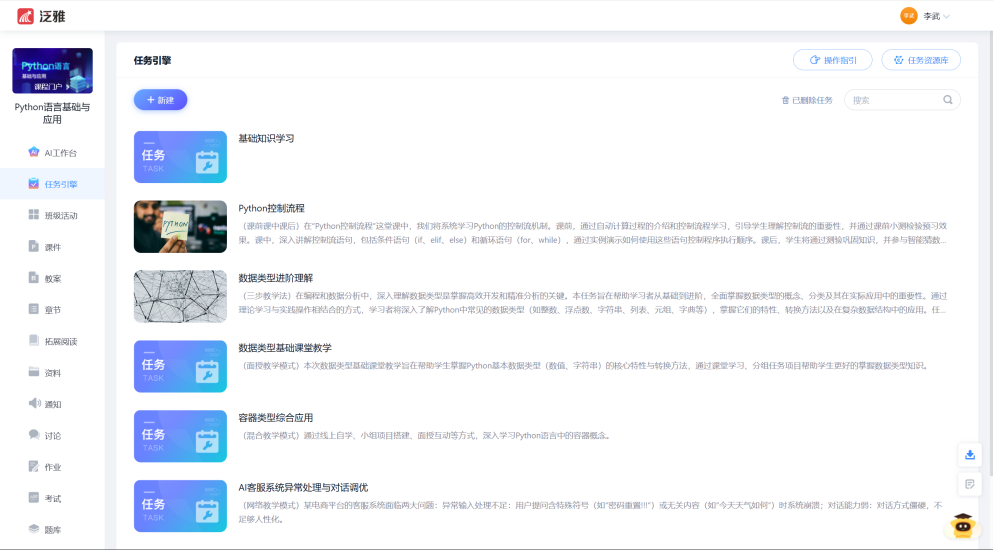
Task: Click 容器类型综合应用 task icon
Action: point(180,436)
